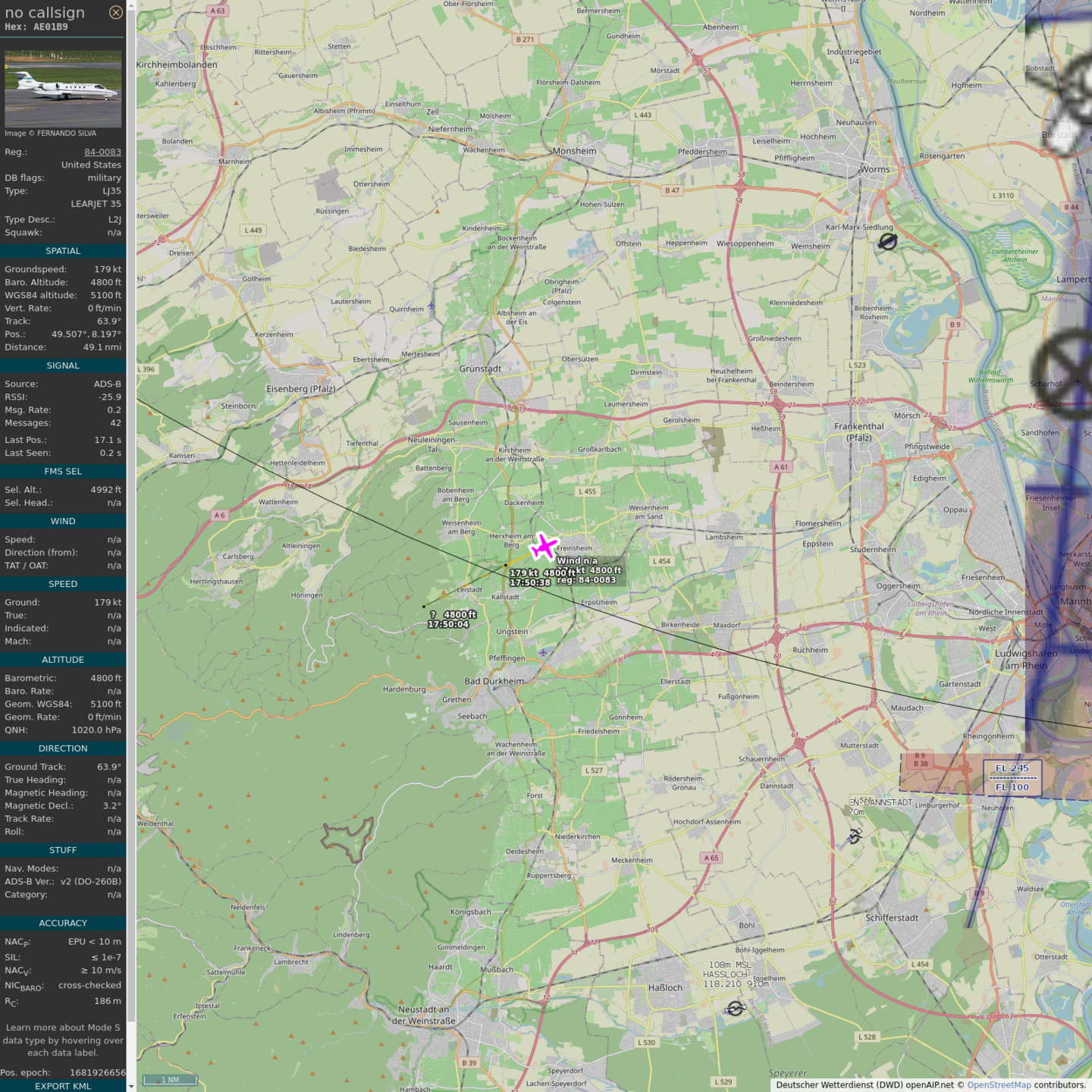The height and width of the screenshot is (1092, 1092).
Task: Close the aircraft info panel
Action: click(115, 12)
